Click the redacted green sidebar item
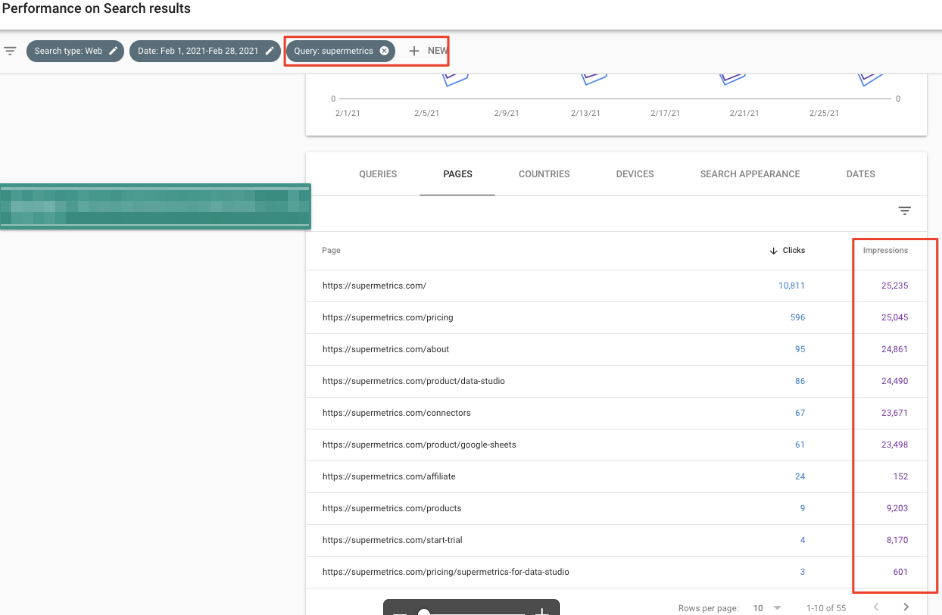 pyautogui.click(x=155, y=206)
